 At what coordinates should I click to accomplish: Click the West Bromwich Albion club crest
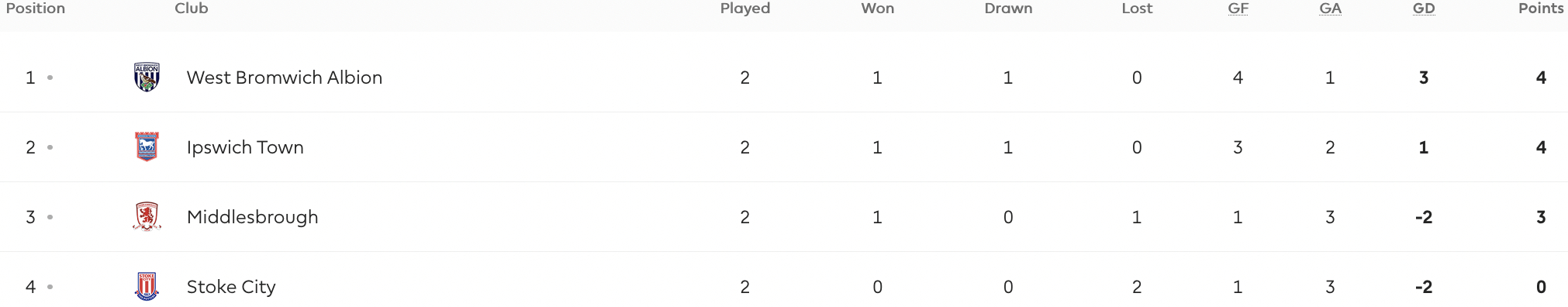pos(147,78)
